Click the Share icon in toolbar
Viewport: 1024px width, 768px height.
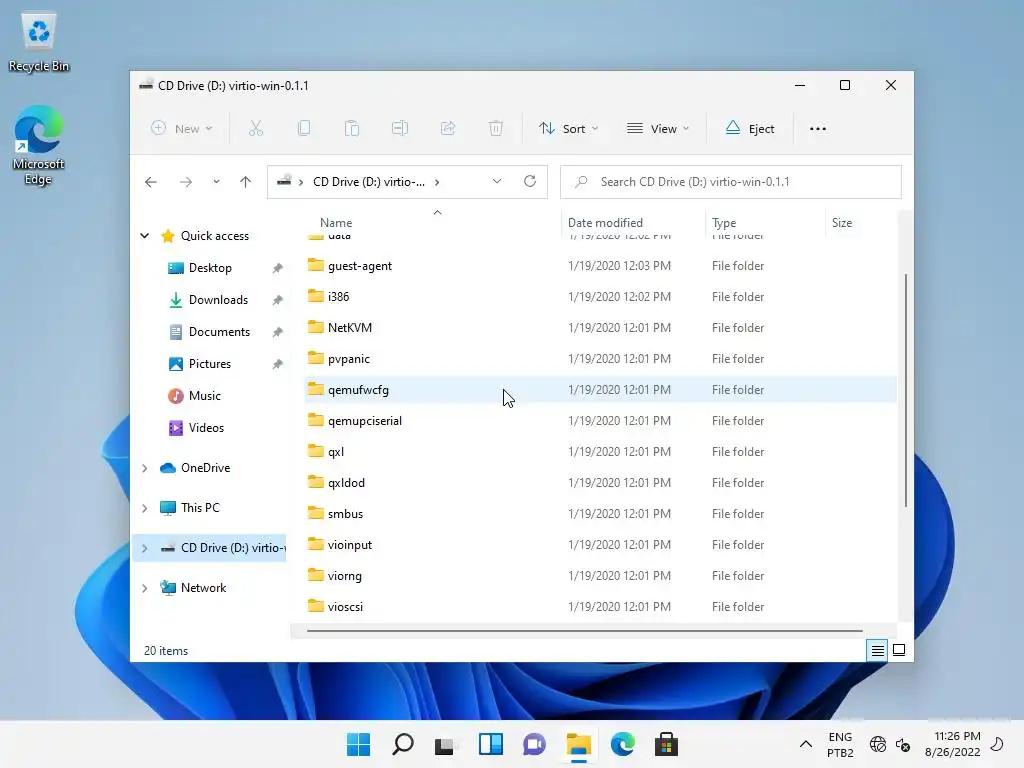[x=448, y=129]
